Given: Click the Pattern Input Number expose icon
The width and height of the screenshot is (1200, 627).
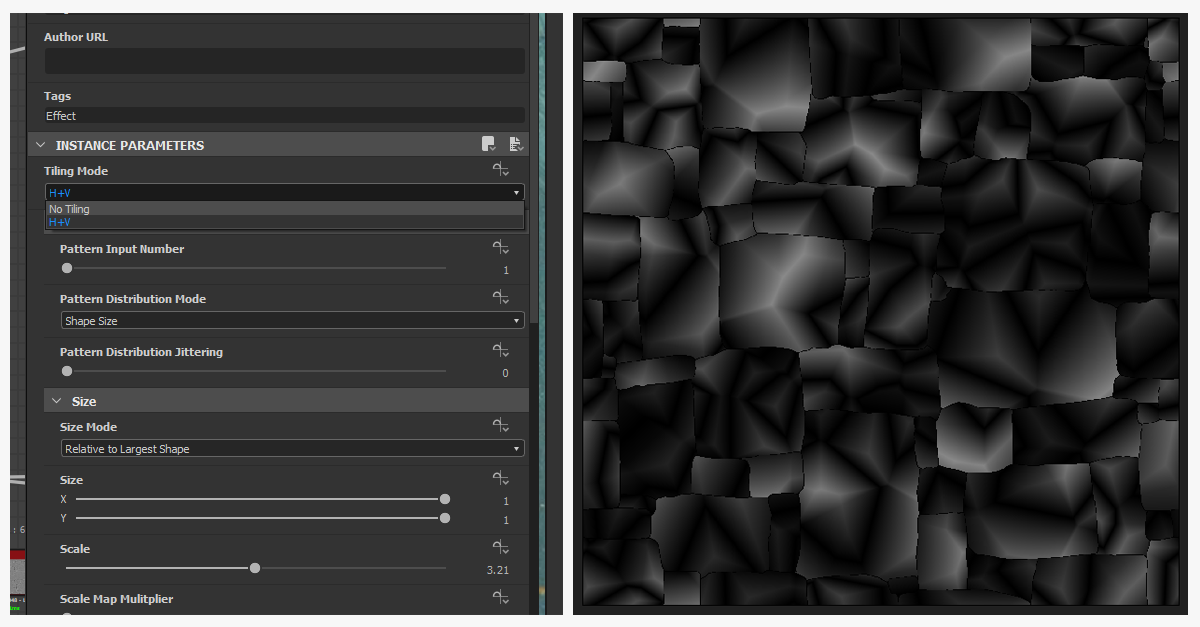Looking at the screenshot, I should tap(501, 248).
